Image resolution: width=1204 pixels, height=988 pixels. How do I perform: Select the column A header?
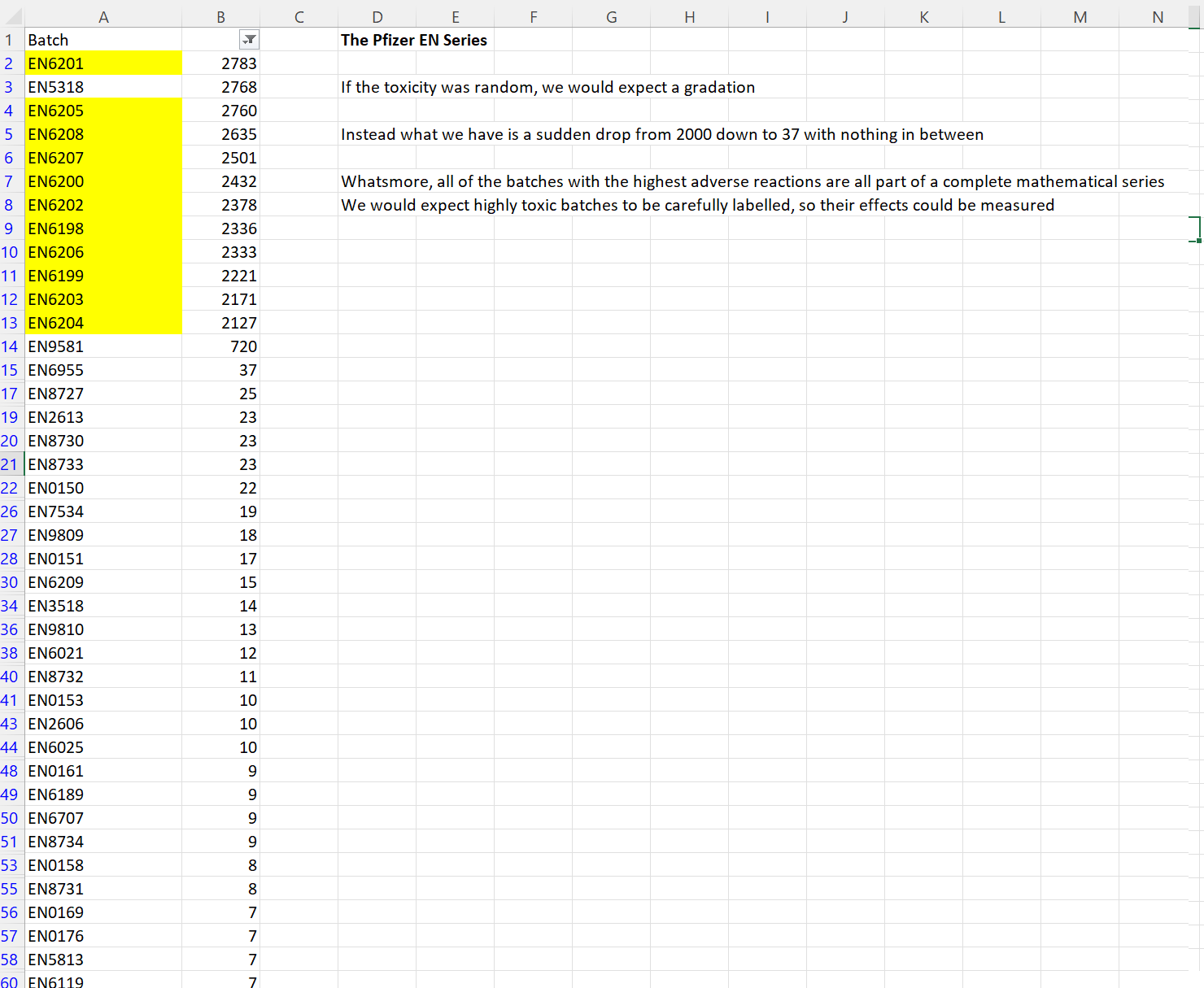tap(103, 17)
